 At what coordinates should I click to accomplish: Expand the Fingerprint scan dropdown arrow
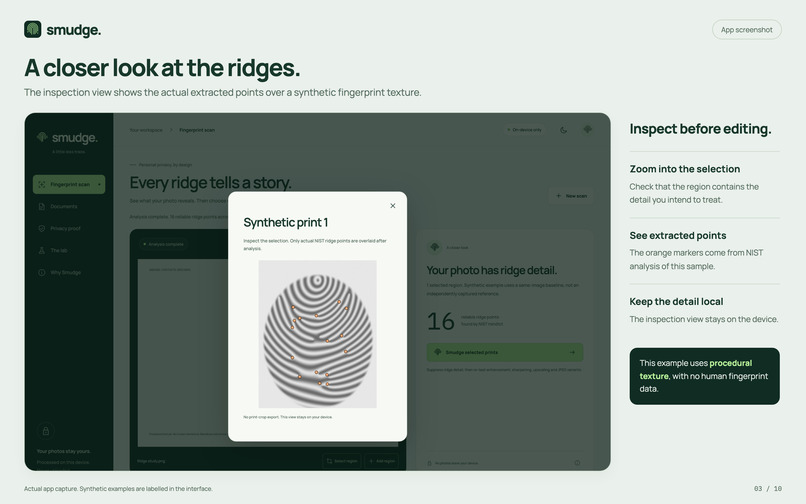[x=99, y=184]
